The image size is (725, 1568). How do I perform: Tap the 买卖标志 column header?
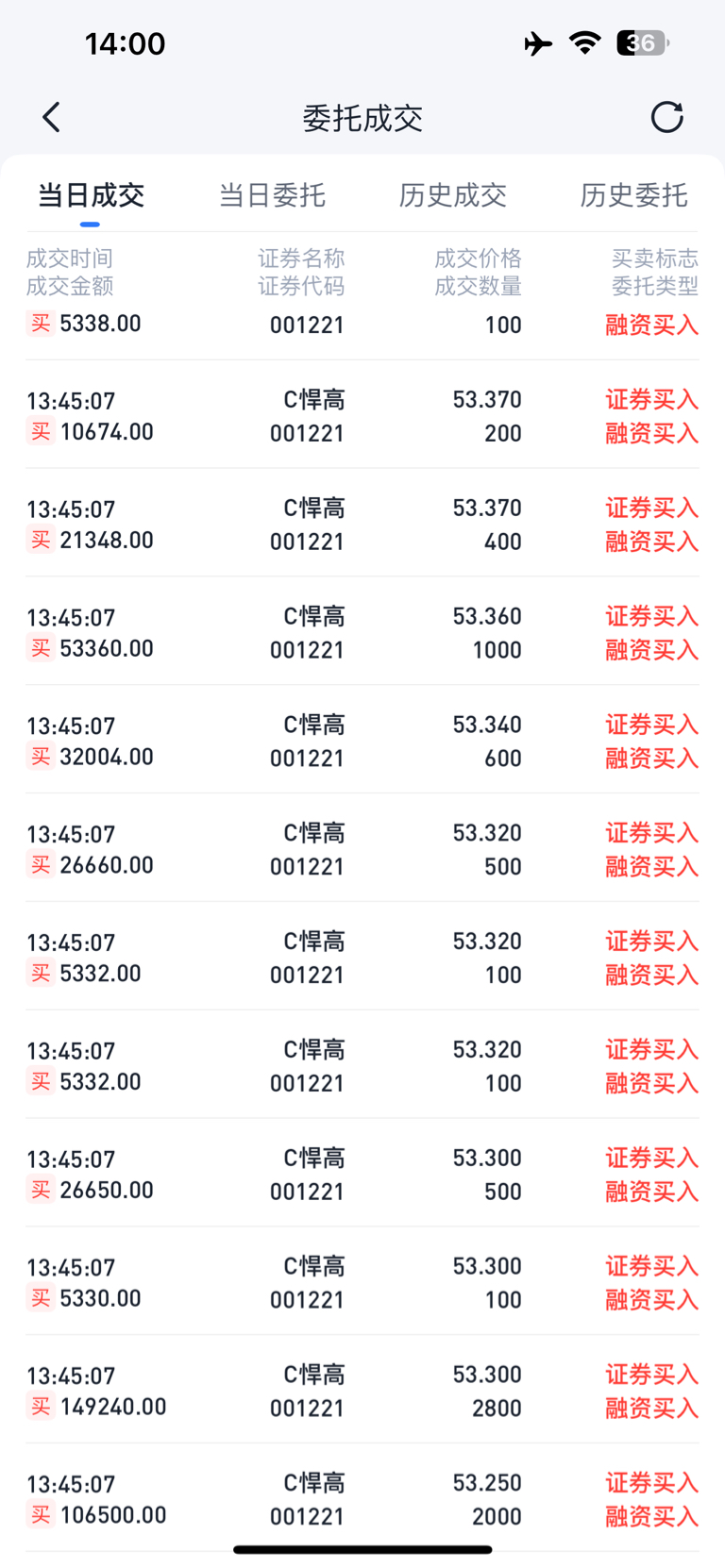(655, 259)
